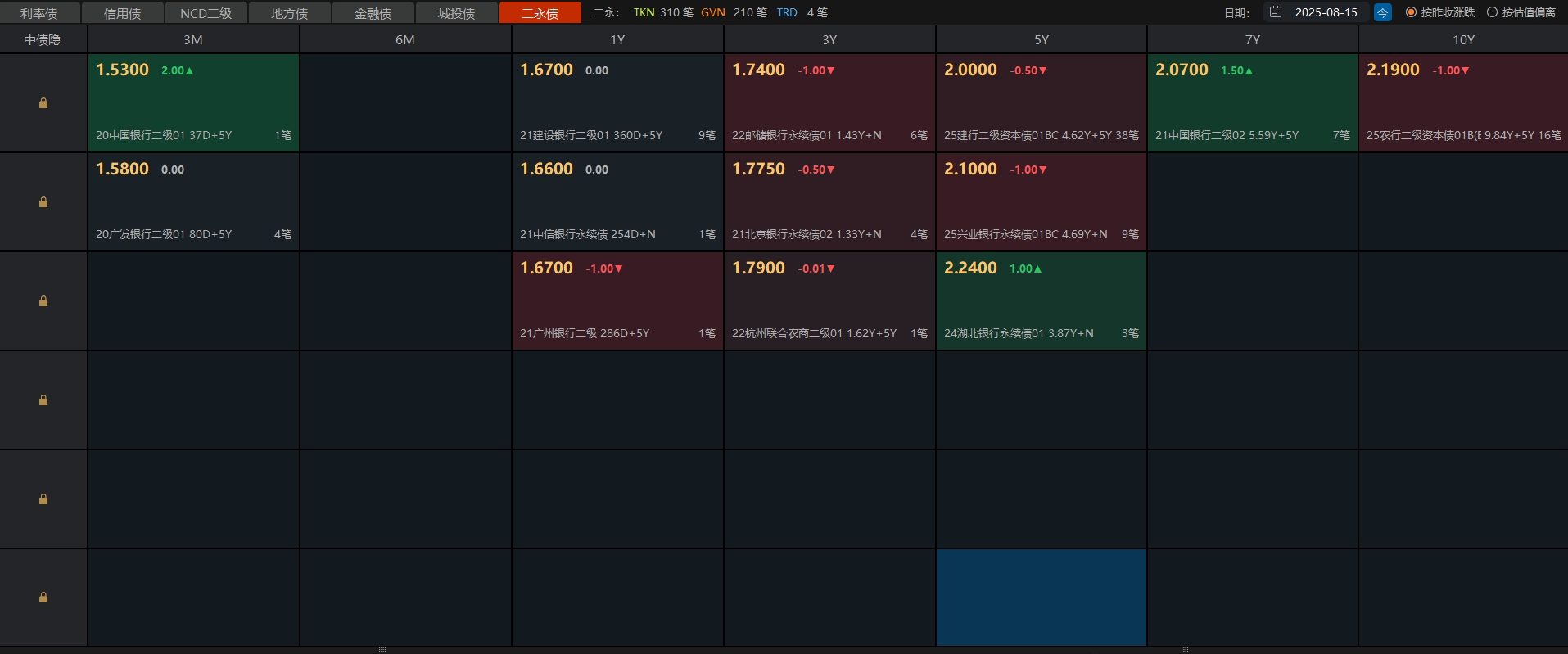Click the TKN 310 笔 count
The width and height of the screenshot is (1568, 654).
(x=663, y=12)
